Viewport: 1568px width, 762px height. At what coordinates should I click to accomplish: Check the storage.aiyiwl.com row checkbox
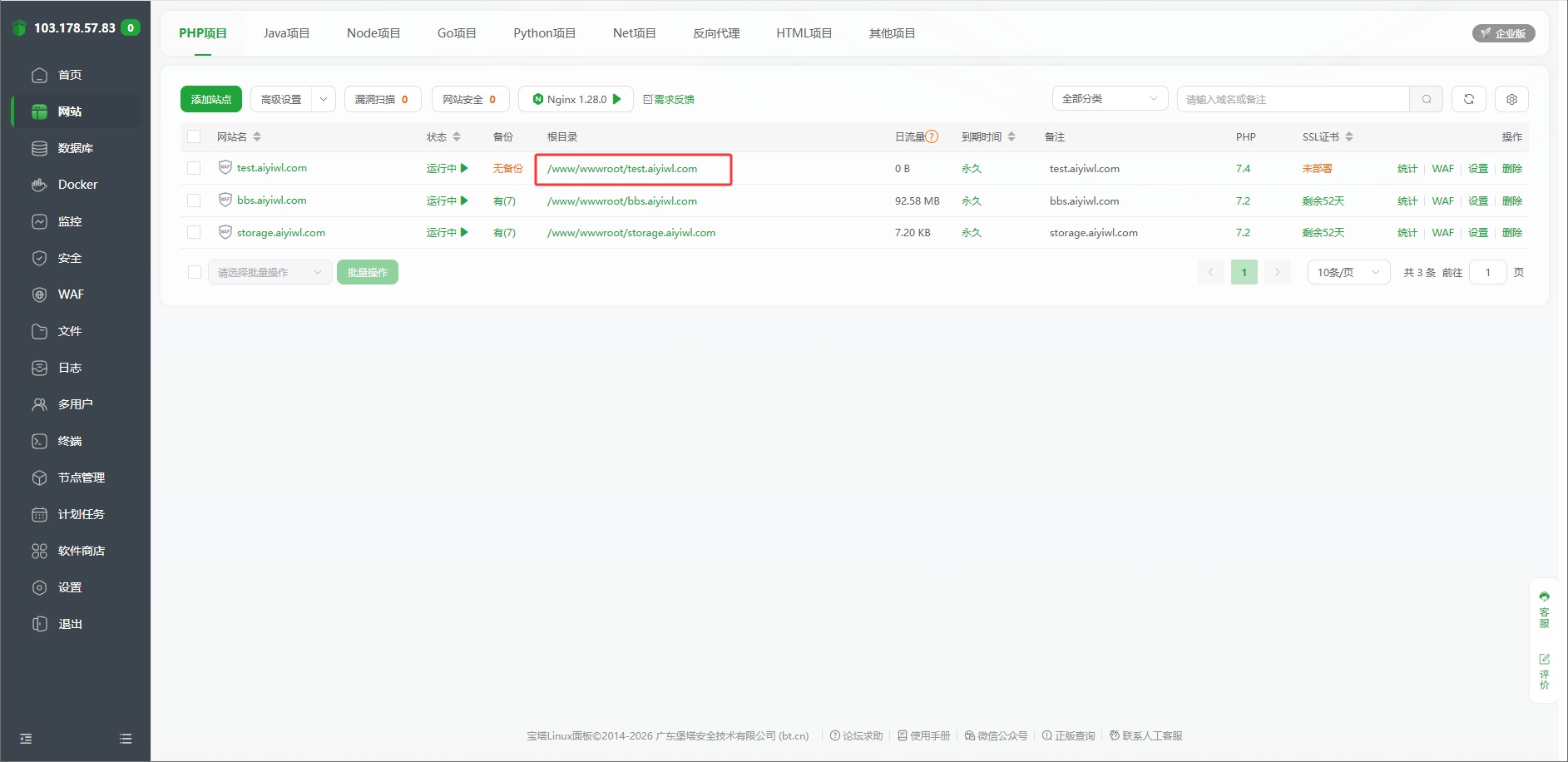(x=194, y=232)
